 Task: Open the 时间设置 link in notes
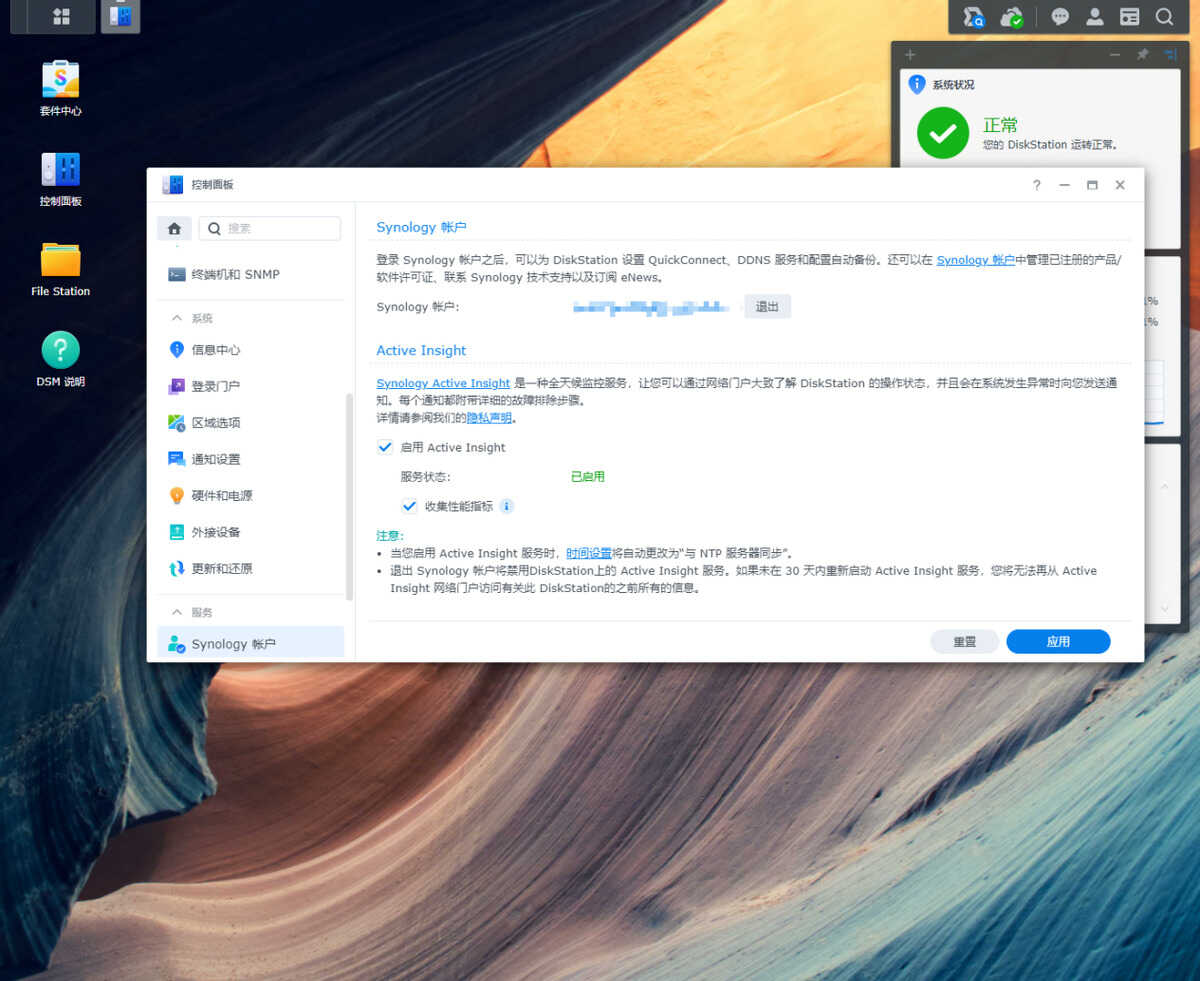tap(589, 553)
